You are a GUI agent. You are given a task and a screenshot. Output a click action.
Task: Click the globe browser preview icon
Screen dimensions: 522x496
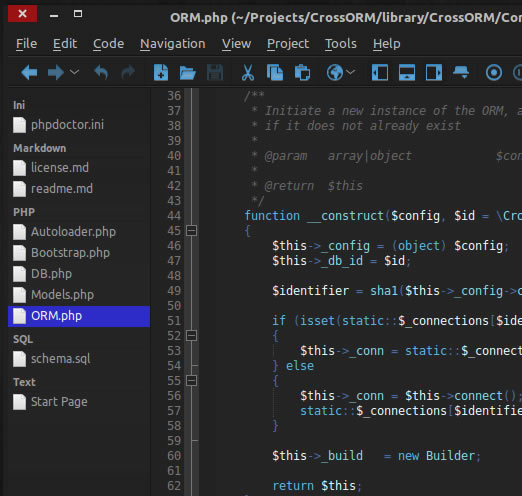point(335,72)
